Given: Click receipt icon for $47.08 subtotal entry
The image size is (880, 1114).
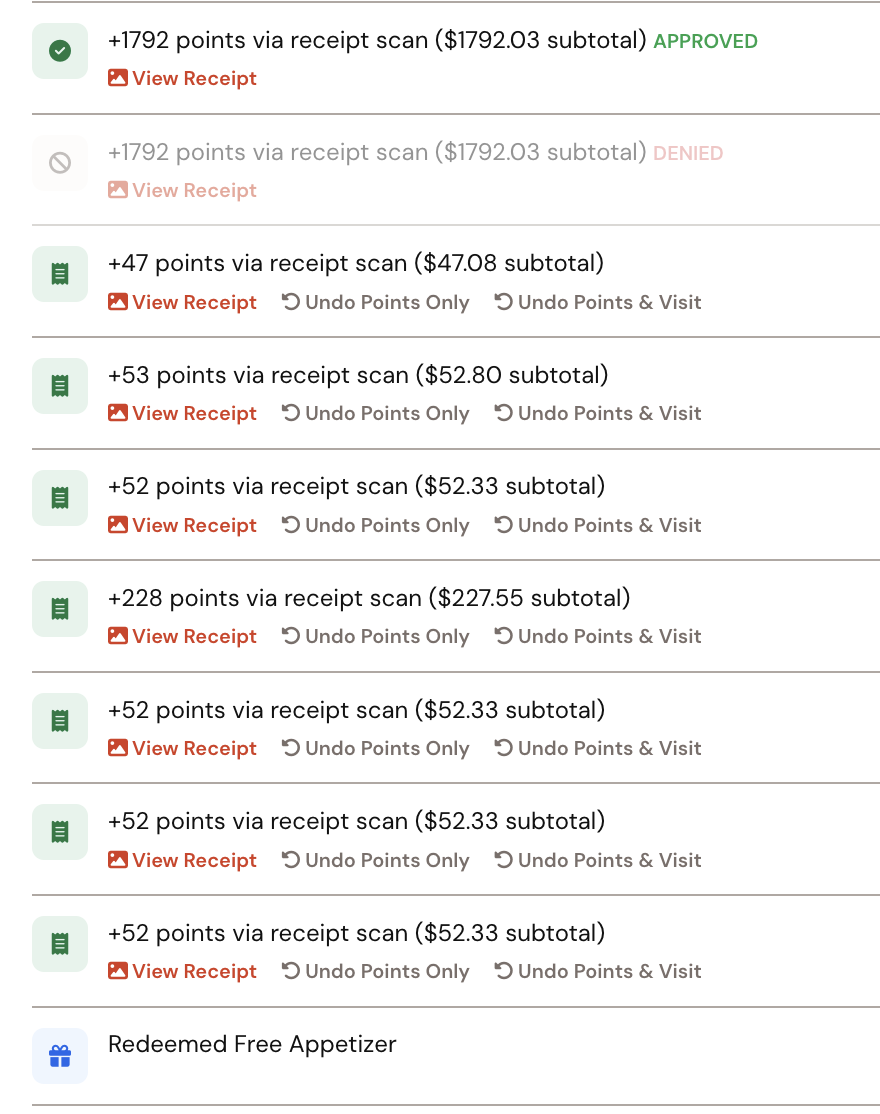Looking at the screenshot, I should tap(60, 274).
